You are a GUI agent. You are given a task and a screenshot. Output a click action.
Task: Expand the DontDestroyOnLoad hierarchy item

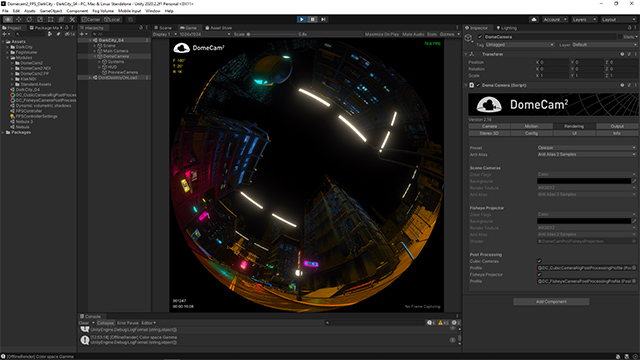pyautogui.click(x=90, y=78)
